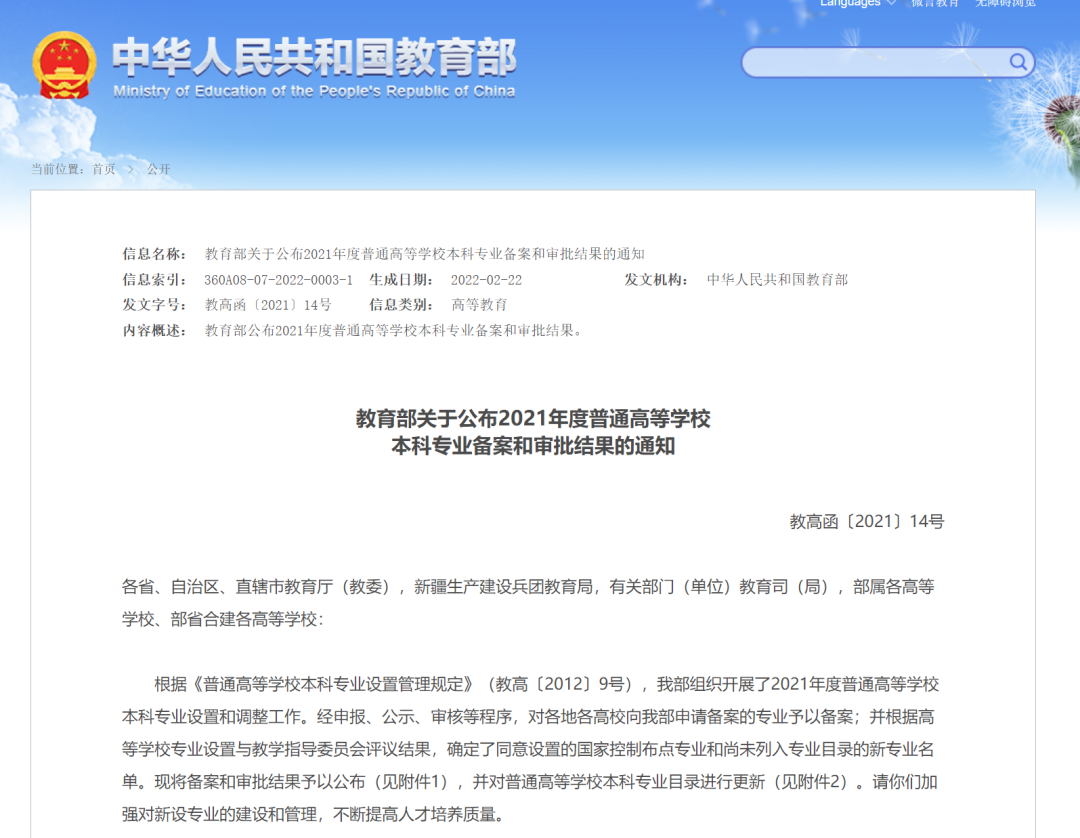Click the 生成日期 label
Viewport: 1080px width, 838px height.
click(401, 280)
